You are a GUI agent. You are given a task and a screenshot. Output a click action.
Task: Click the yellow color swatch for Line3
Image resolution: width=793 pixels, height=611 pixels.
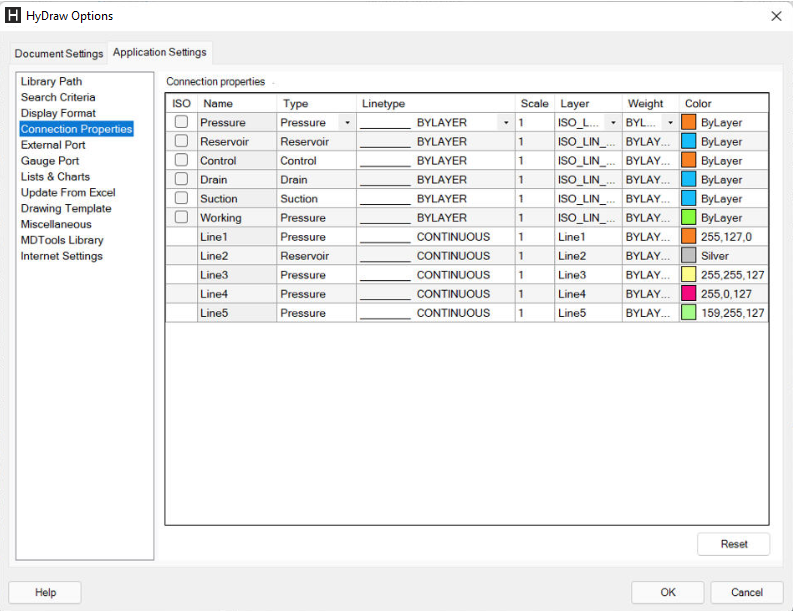point(688,275)
